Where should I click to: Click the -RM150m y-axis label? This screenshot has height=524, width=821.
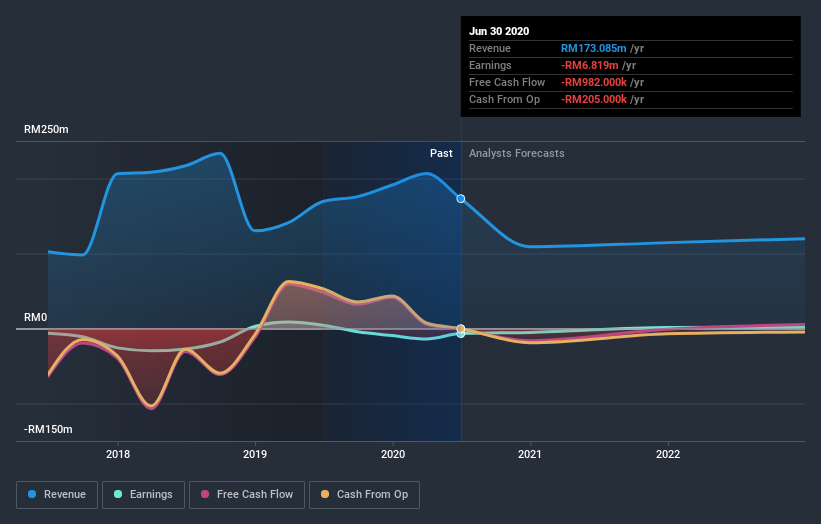48,429
